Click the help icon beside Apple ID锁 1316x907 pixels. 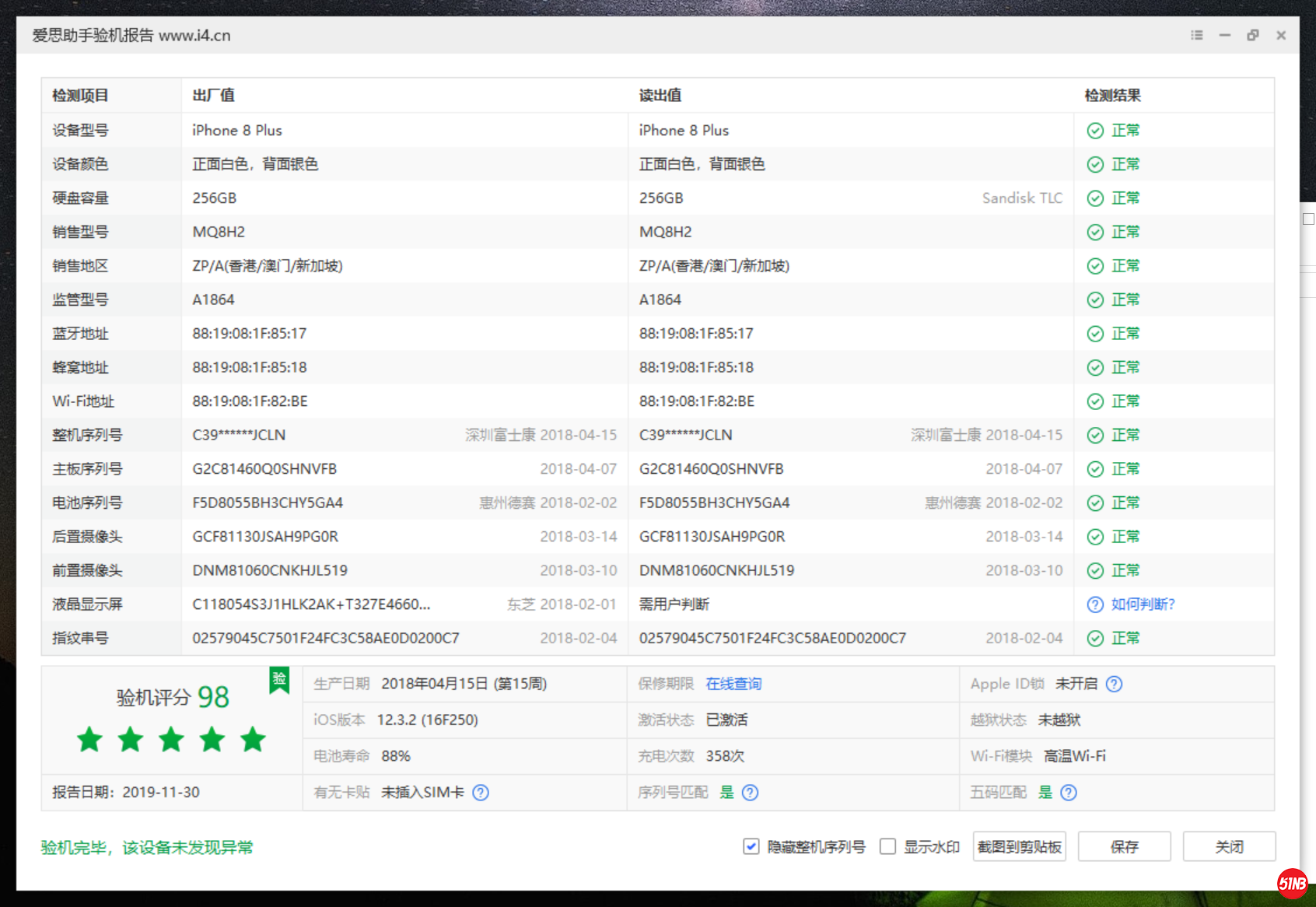1115,684
